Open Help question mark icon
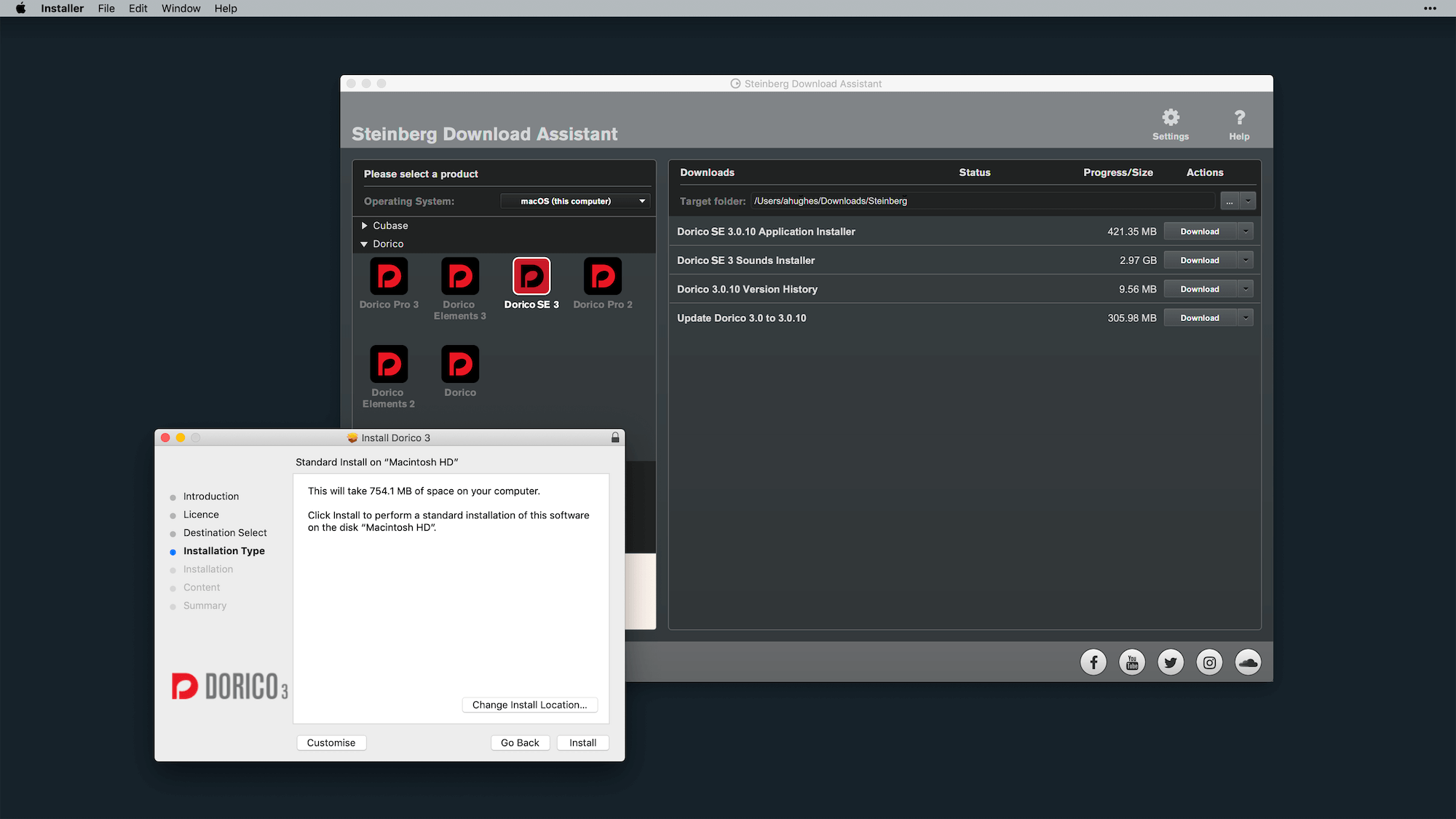The image size is (1456, 819). pyautogui.click(x=1239, y=124)
